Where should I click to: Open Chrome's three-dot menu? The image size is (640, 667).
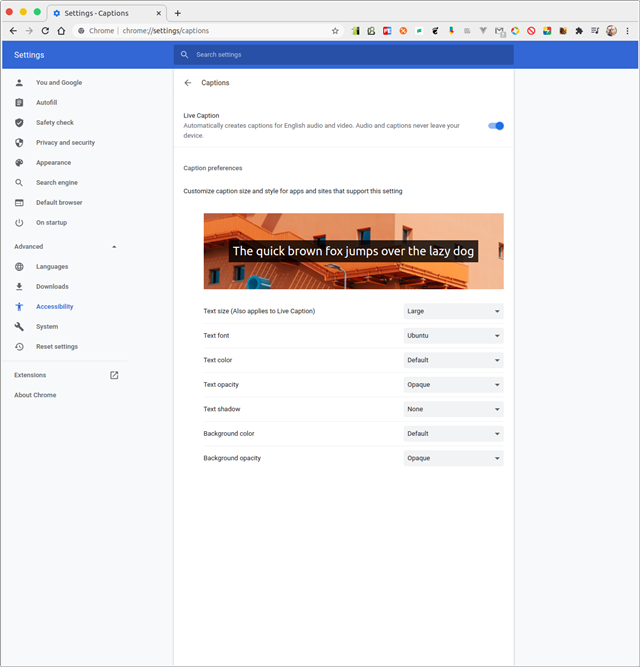coord(627,31)
